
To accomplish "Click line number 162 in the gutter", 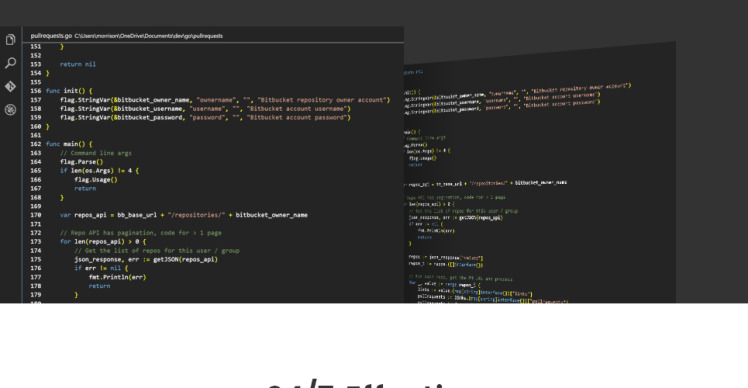I will 36,144.
